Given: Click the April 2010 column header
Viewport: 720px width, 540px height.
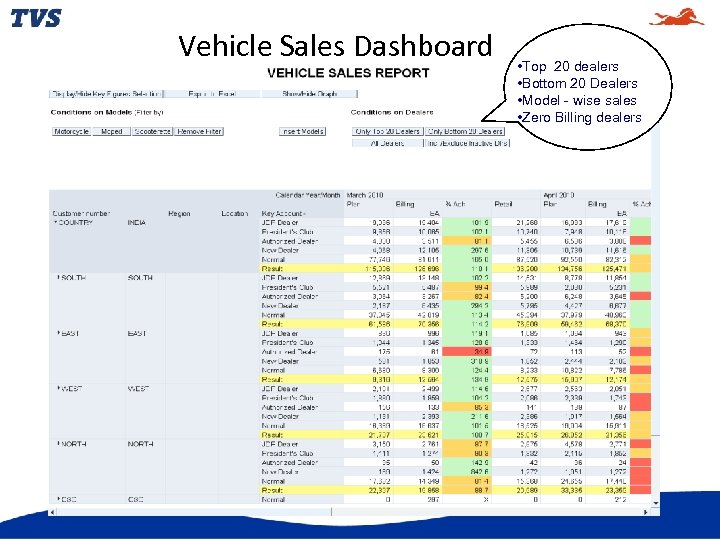Looking at the screenshot, I should (x=559, y=195).
